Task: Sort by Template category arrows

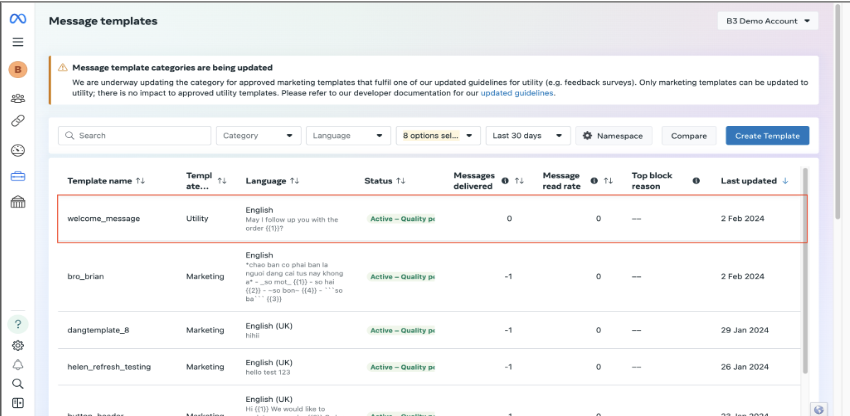Action: (222, 181)
